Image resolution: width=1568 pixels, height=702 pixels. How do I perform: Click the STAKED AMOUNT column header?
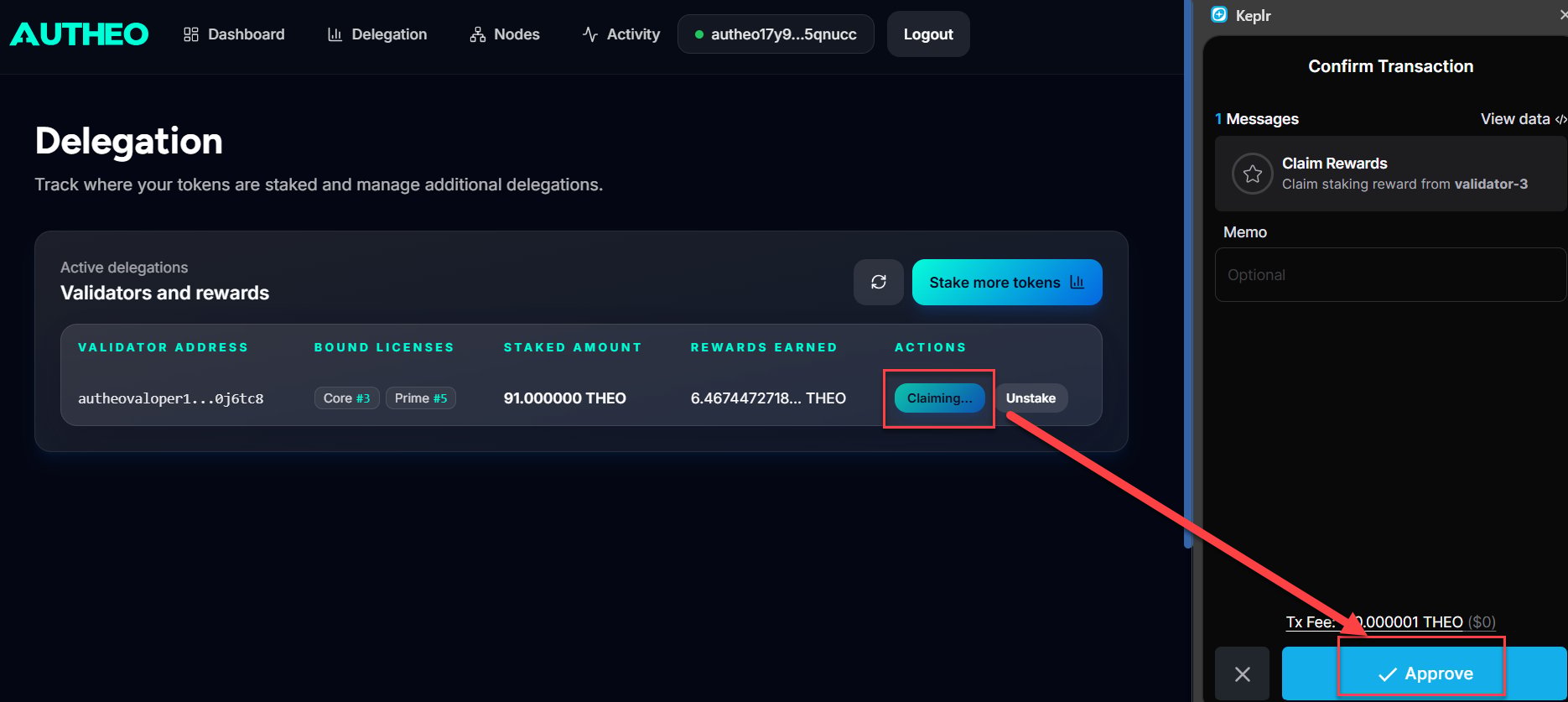pos(573,347)
